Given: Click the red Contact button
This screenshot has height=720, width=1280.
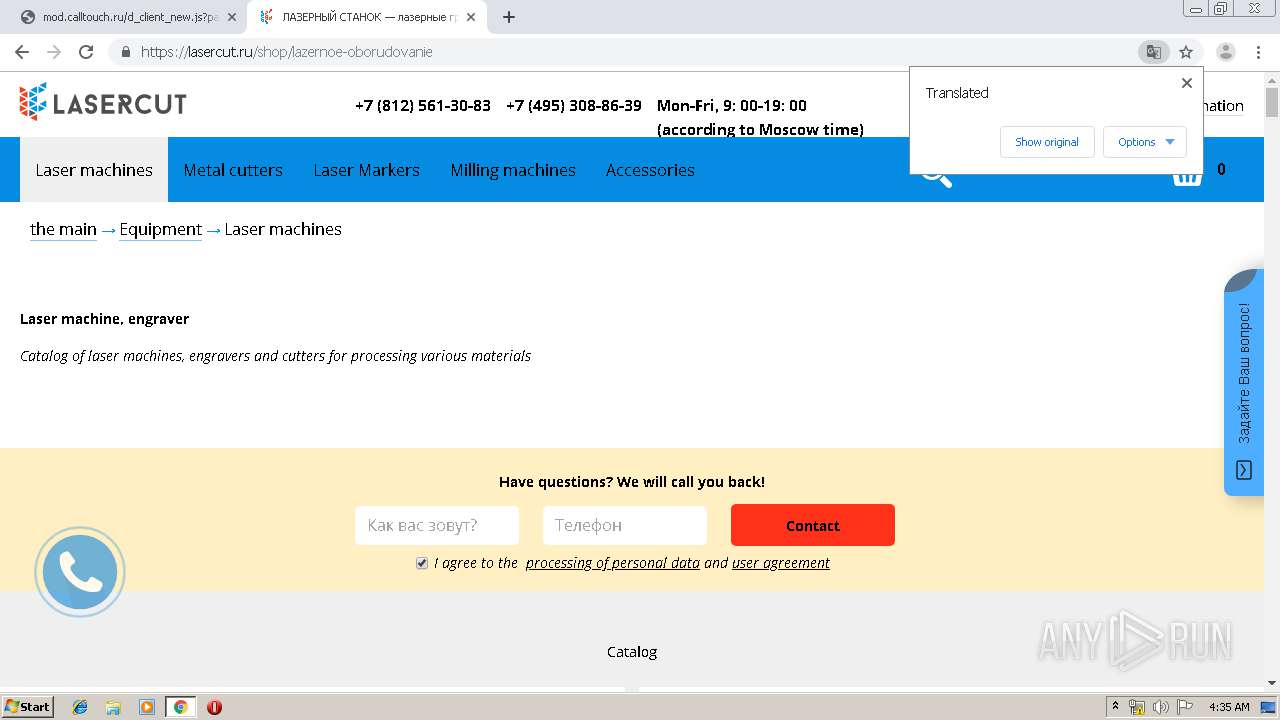Looking at the screenshot, I should [813, 525].
